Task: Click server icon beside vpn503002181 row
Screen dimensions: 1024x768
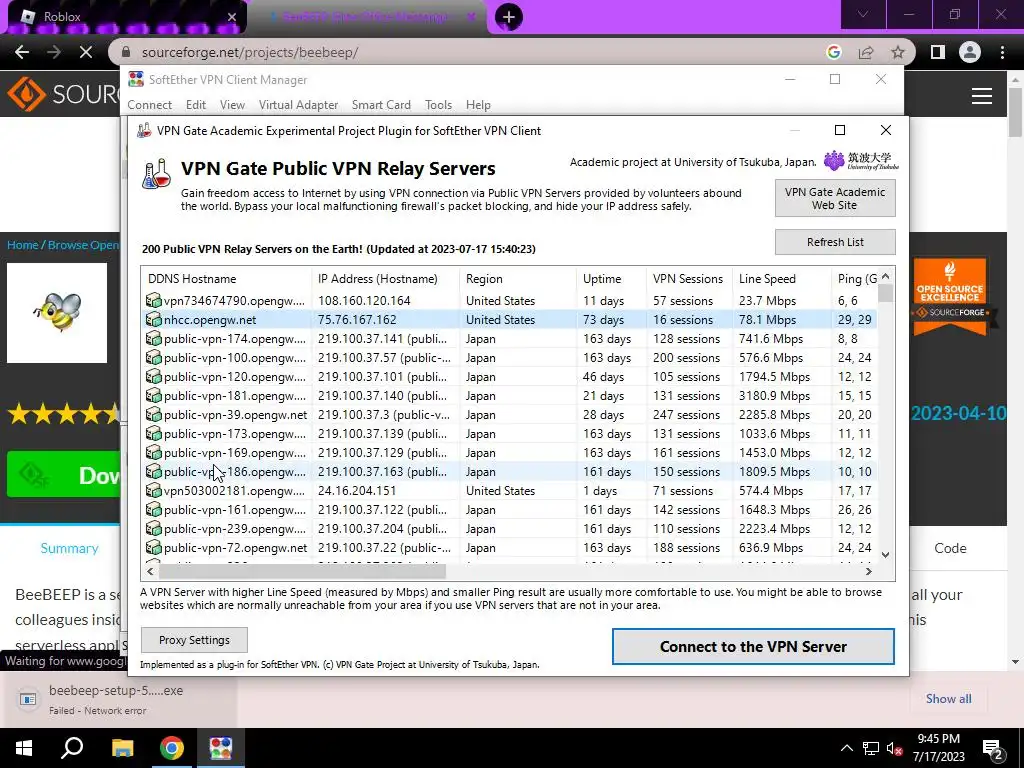Action: [x=153, y=490]
